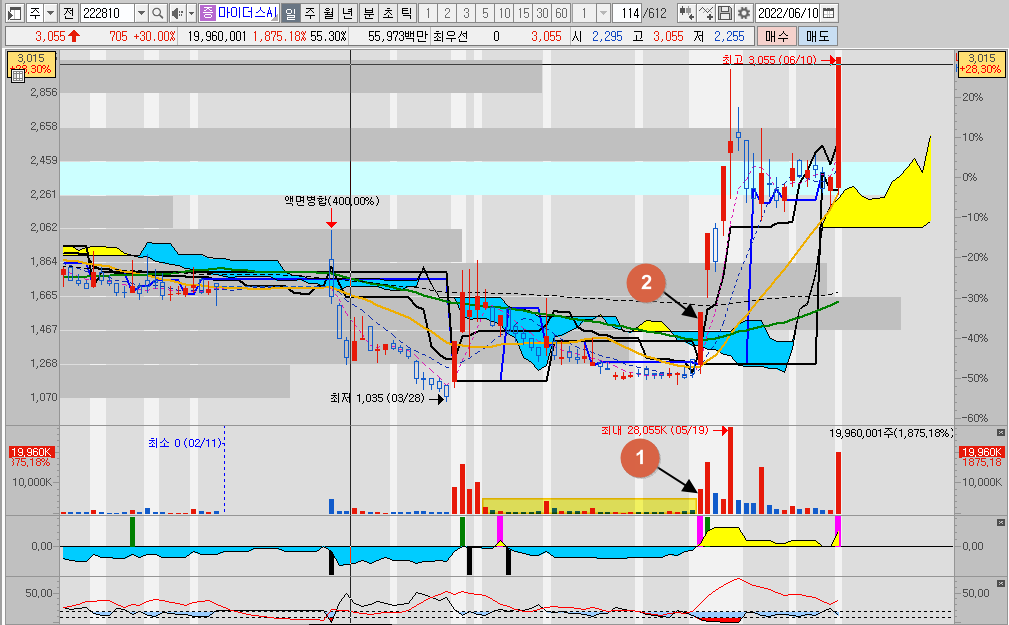Image resolution: width=1009 pixels, height=625 pixels.
Task: Click the 최고 3,055 (06/10) label
Action: tap(769, 60)
